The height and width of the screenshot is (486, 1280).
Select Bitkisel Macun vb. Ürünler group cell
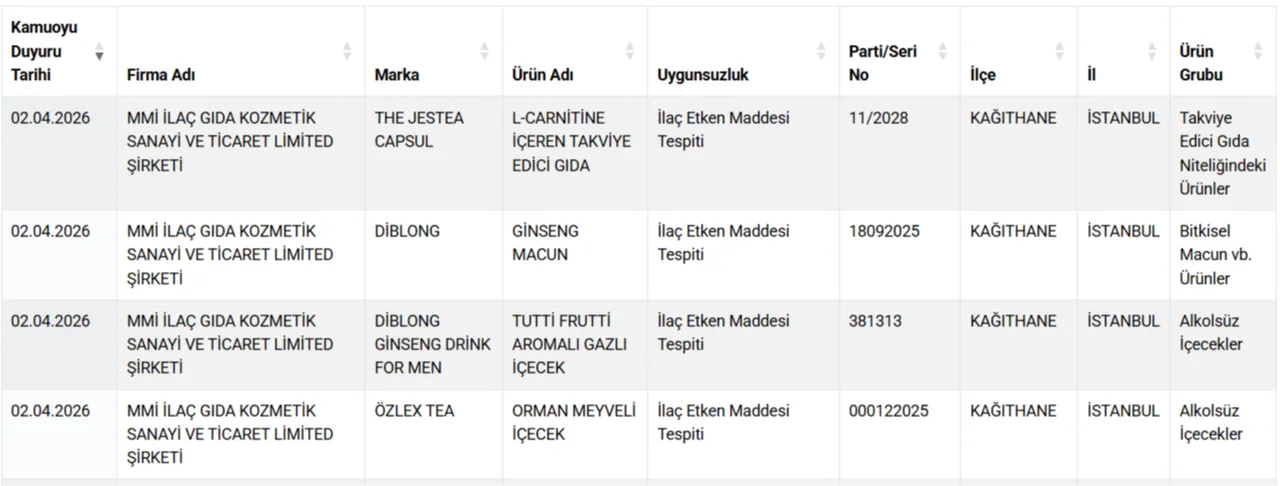[1215, 254]
